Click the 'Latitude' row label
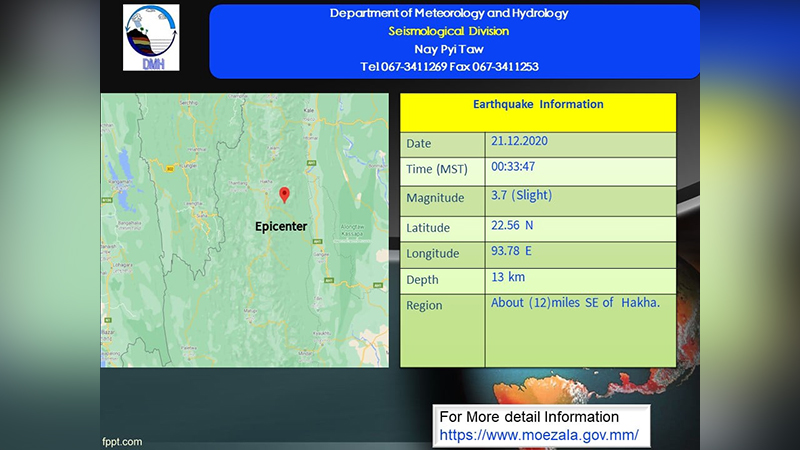Viewport: 800px width, 450px height. click(428, 228)
